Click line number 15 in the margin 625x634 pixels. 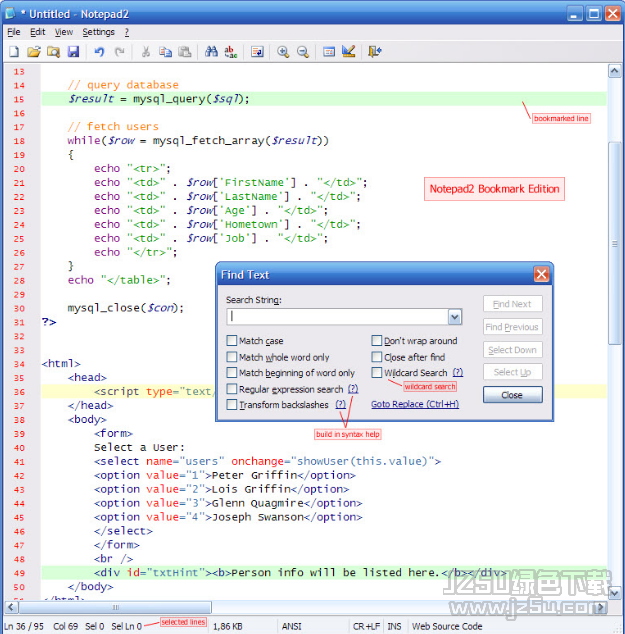(19, 99)
